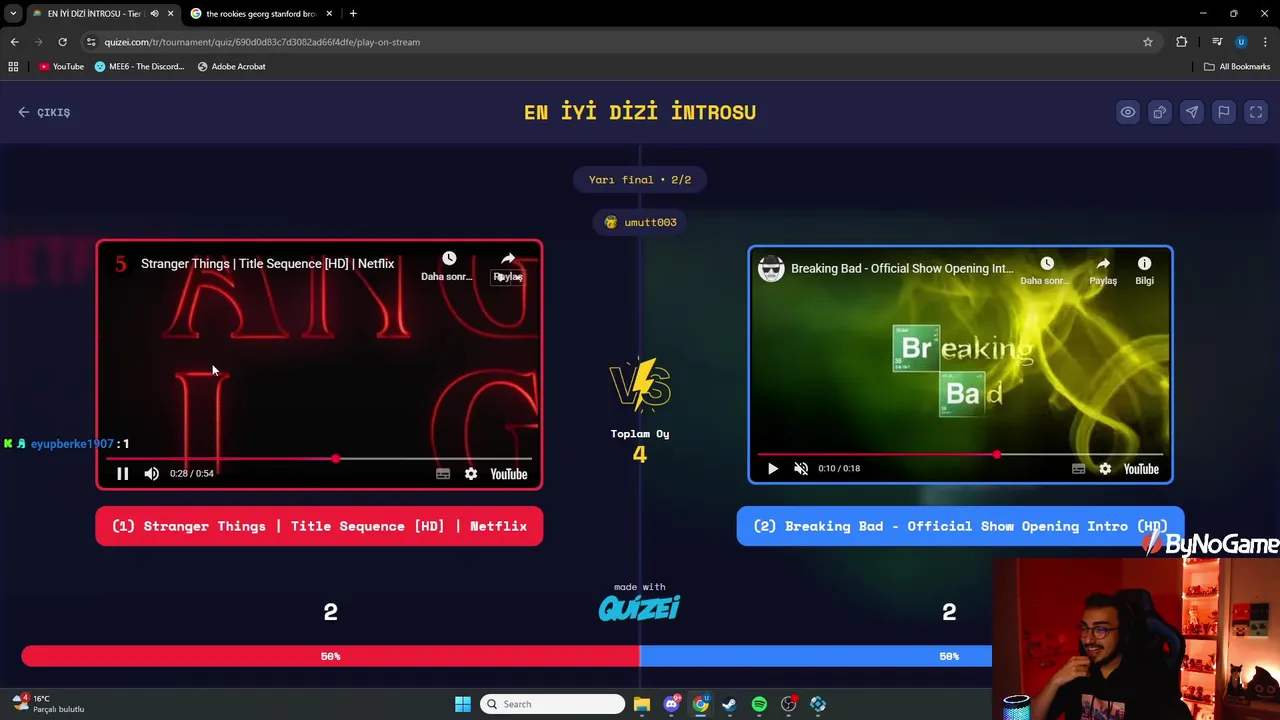The width and height of the screenshot is (1280, 720).
Task: Unmute the Breaking Bad video
Action: [801, 468]
